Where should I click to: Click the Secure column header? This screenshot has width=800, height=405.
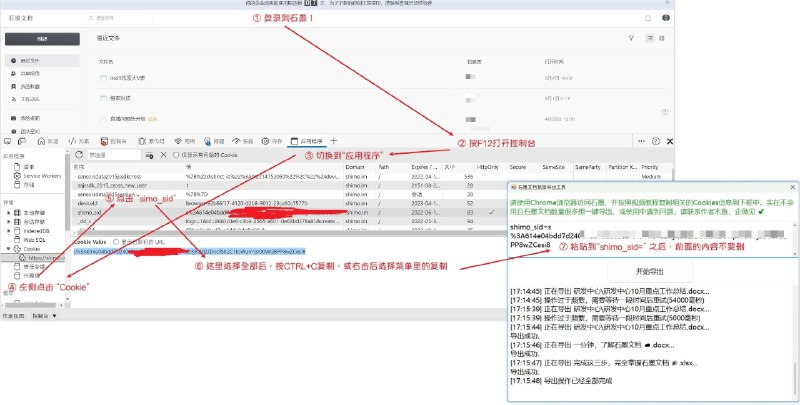pyautogui.click(x=522, y=167)
